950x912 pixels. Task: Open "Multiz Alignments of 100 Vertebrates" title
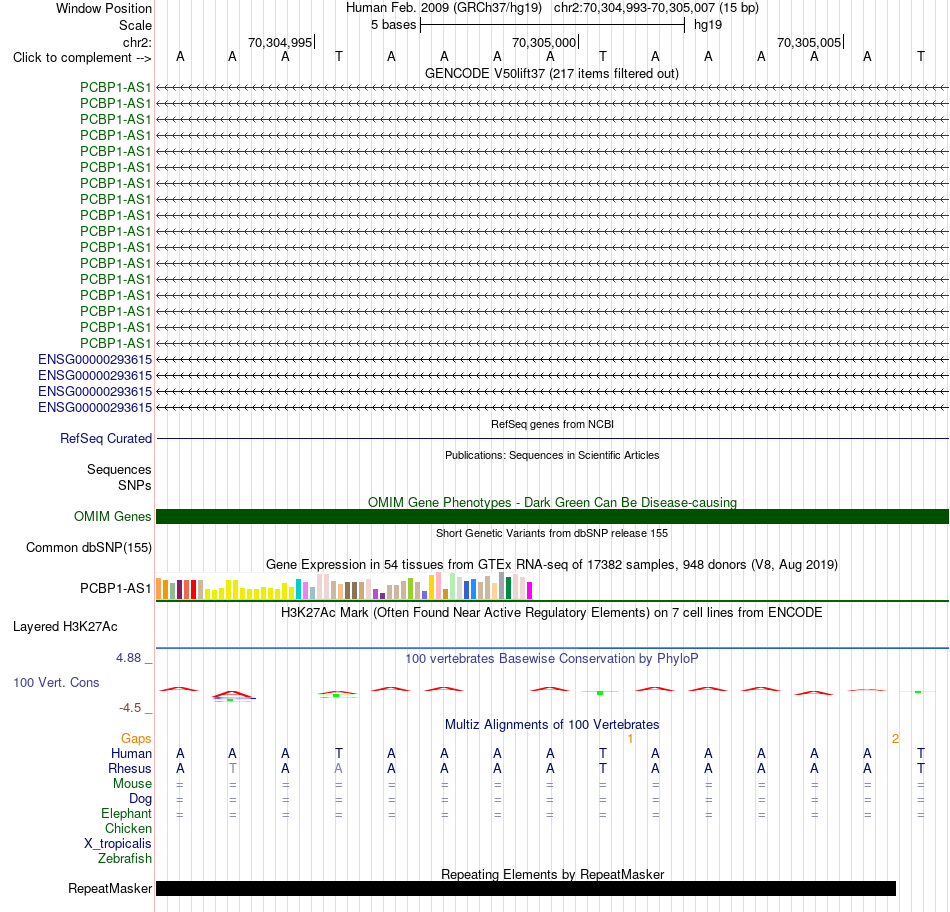coord(552,724)
